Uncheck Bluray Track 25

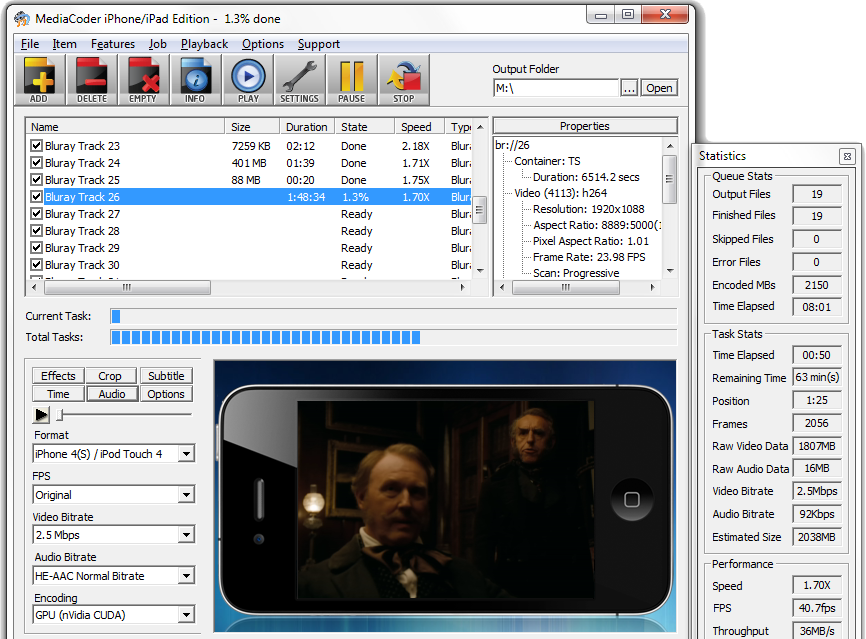pos(36,180)
